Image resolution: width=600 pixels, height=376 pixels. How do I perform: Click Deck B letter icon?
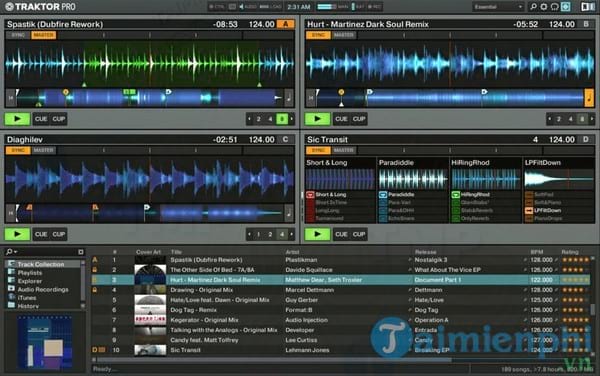coord(586,24)
